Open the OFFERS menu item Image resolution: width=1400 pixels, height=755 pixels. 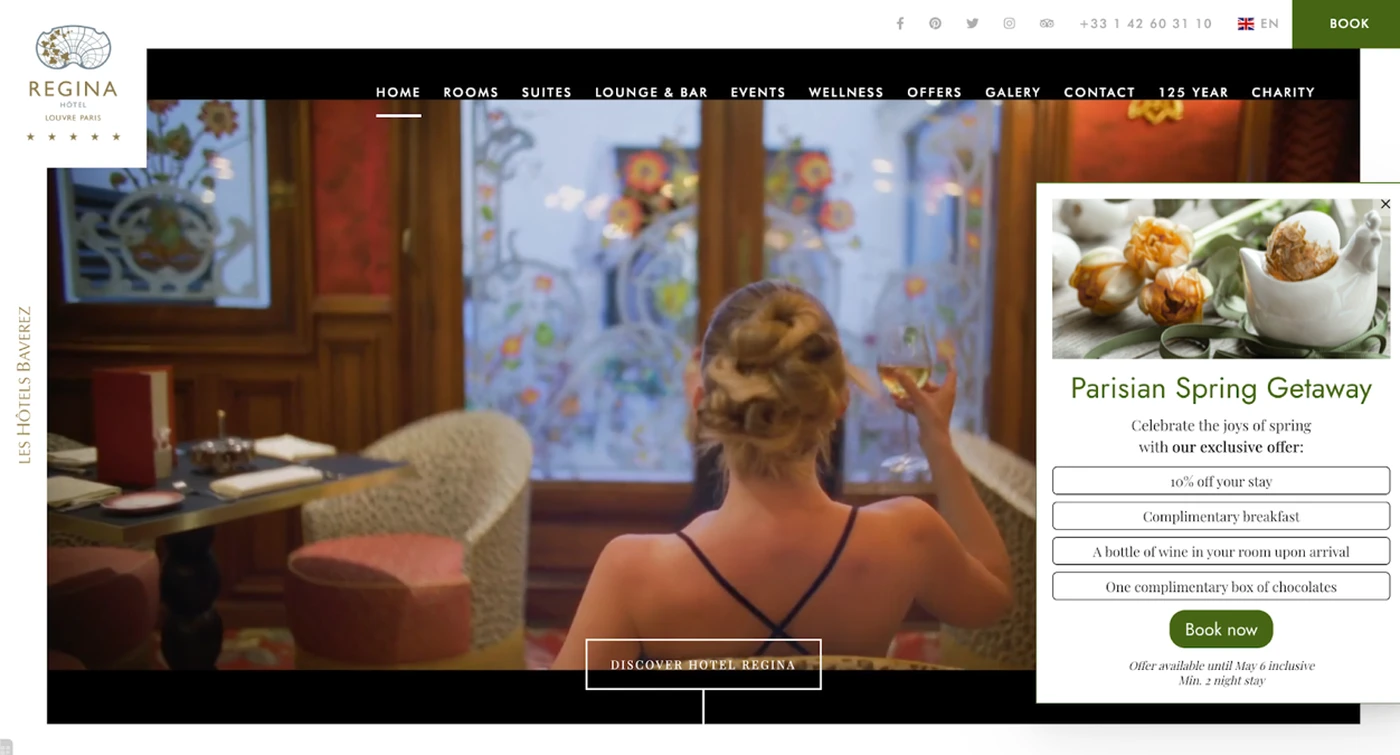(934, 92)
